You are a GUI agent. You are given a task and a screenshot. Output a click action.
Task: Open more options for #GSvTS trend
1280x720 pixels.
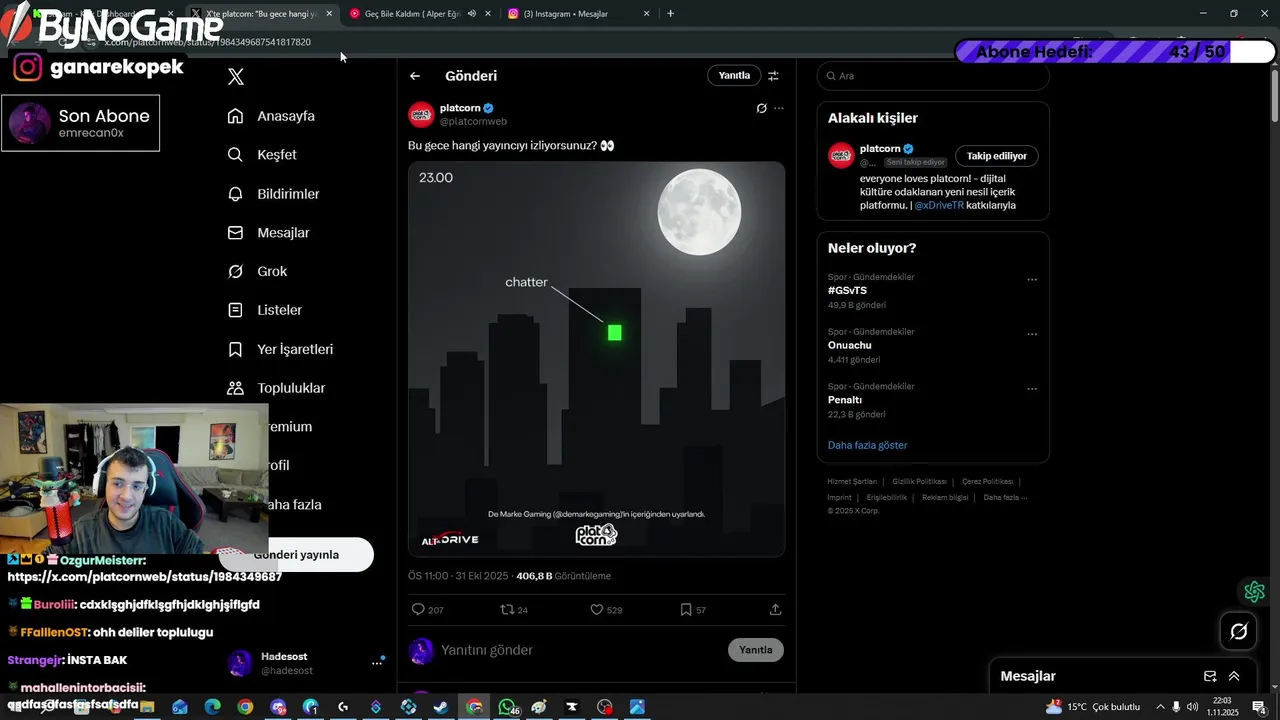(x=1032, y=279)
